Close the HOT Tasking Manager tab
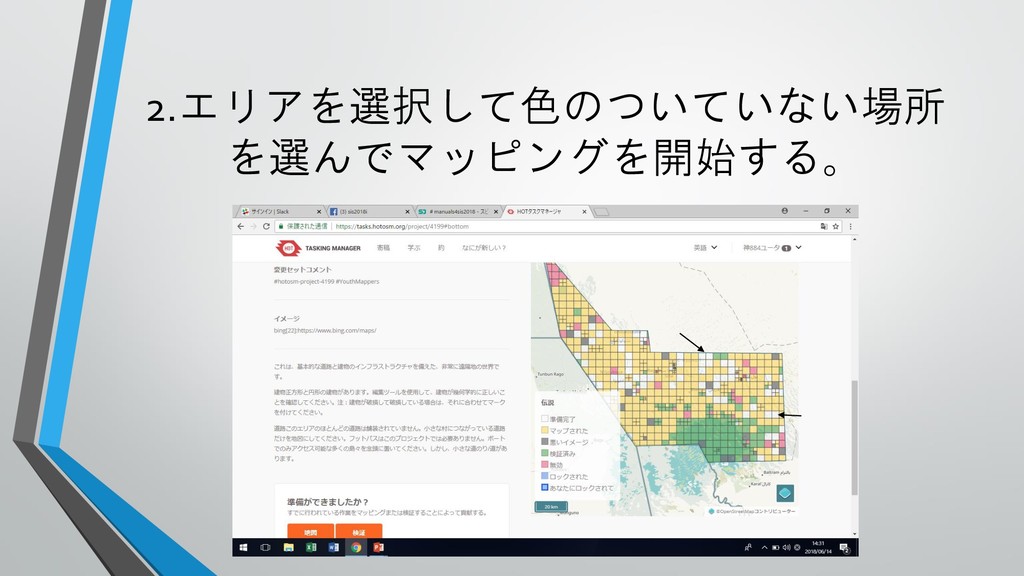This screenshot has height=576, width=1024. [584, 212]
